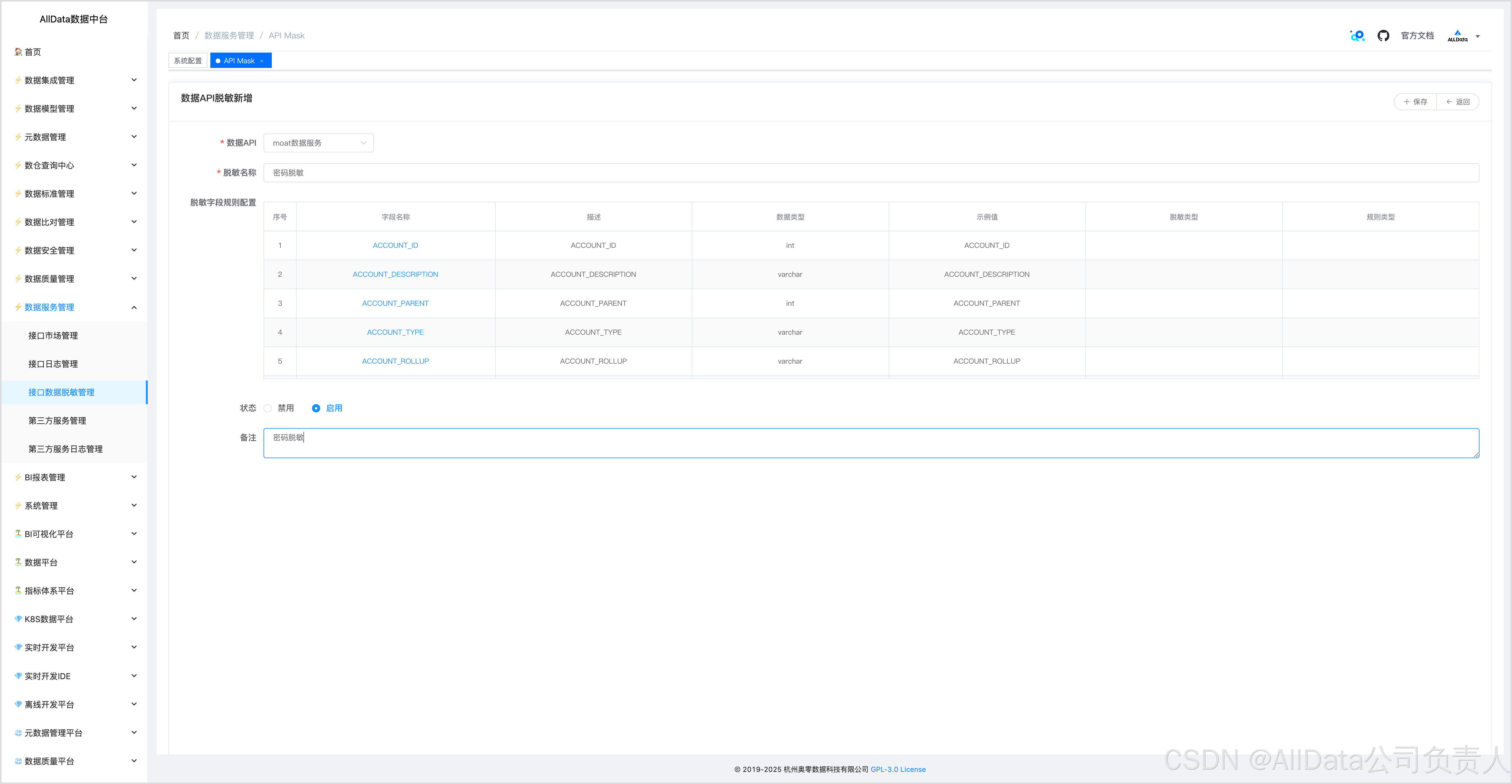The image size is (1512, 784).
Task: Click lightning icon next to 数据集成管理
Action: coord(18,80)
